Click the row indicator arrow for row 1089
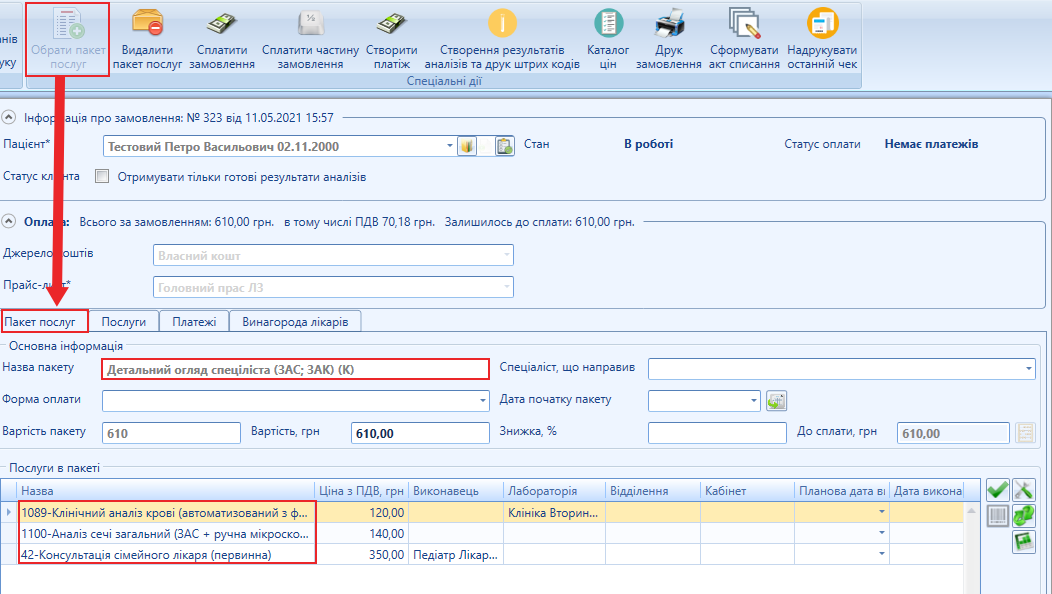Image resolution: width=1052 pixels, height=594 pixels. (9, 512)
